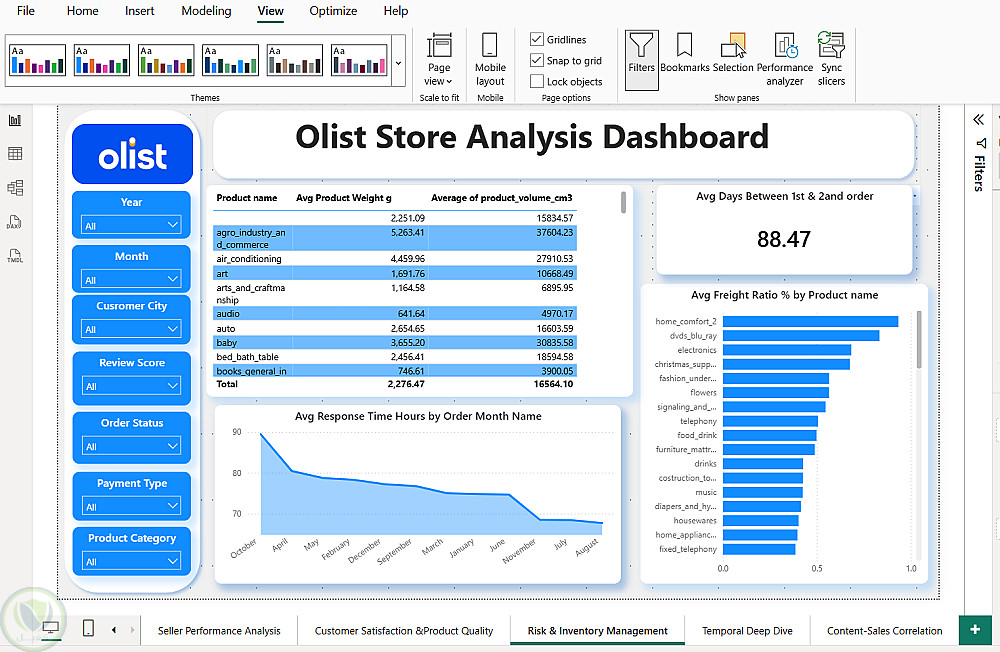The image size is (1000, 652).
Task: Select the first theme color swatch
Action: (38, 60)
